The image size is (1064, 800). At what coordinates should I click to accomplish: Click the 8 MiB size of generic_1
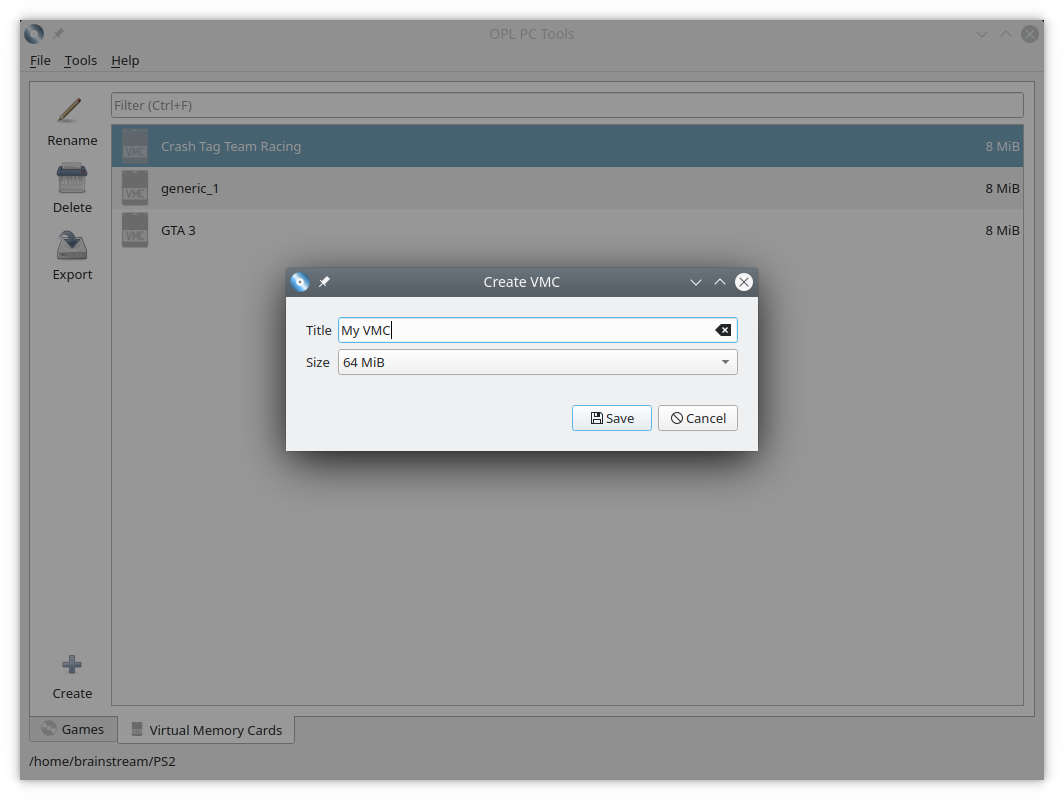tap(1002, 188)
